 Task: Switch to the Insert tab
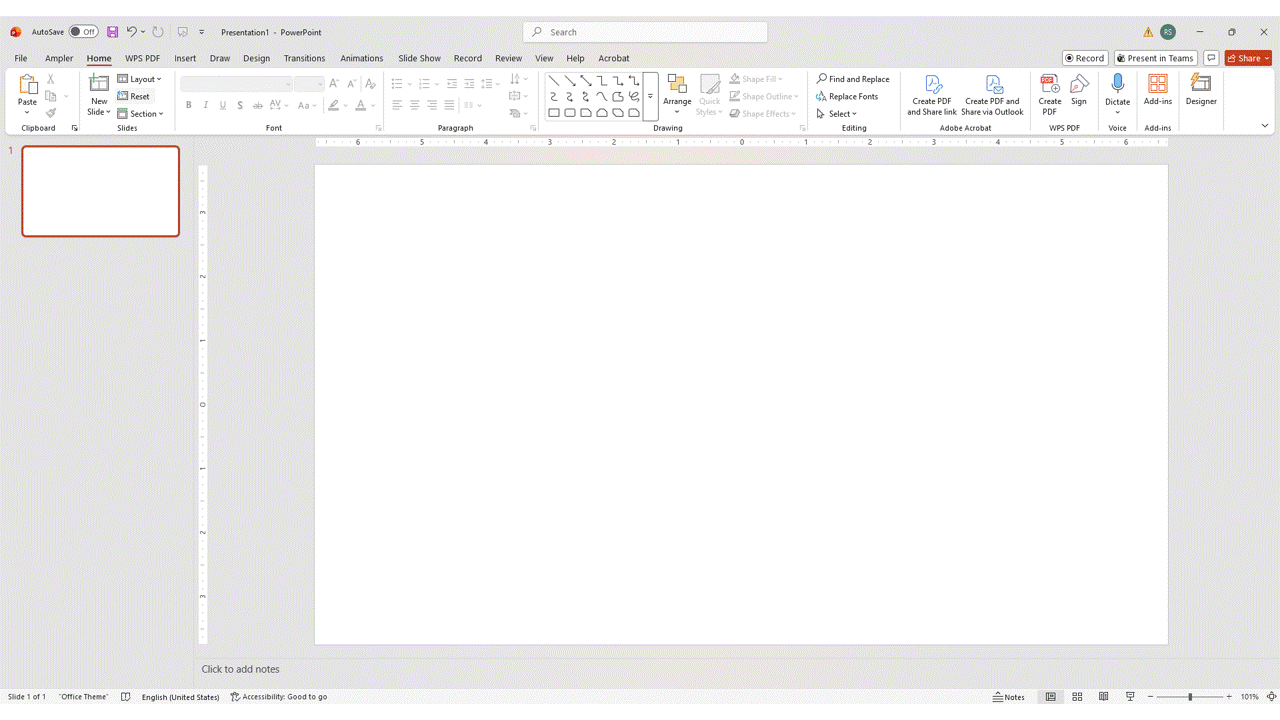(185, 58)
